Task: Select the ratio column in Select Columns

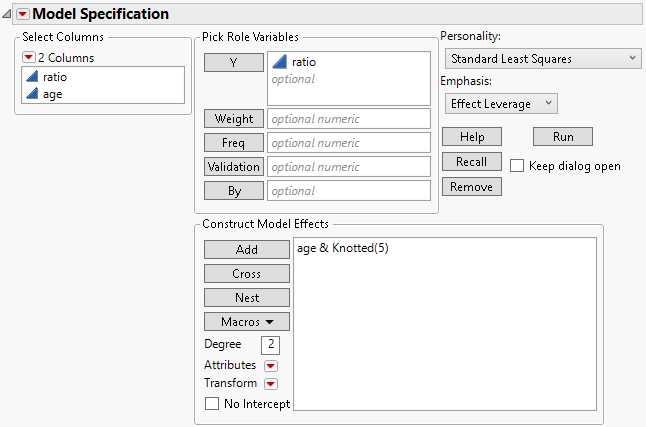Action: pos(56,76)
